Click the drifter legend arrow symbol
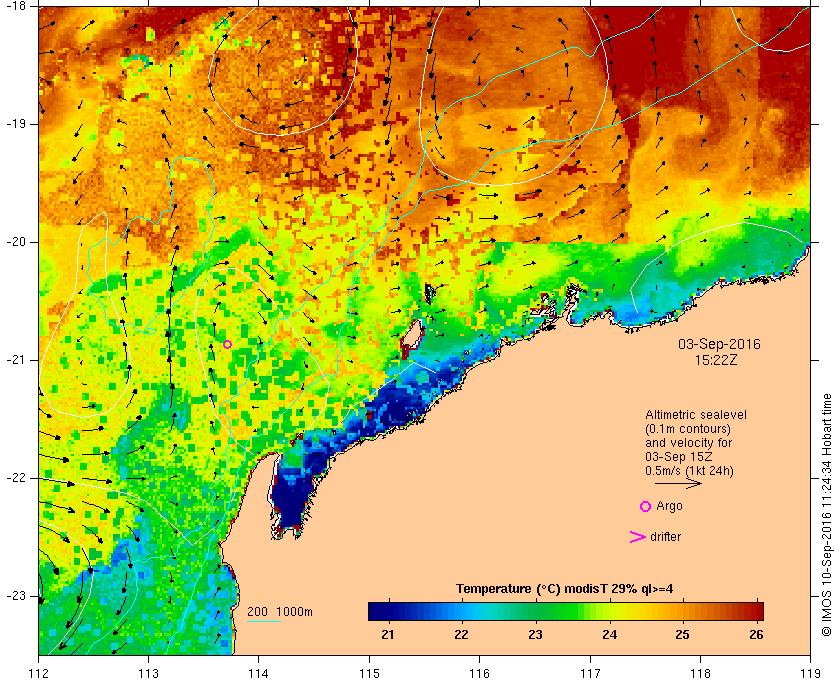The height and width of the screenshot is (680, 840). [x=638, y=537]
